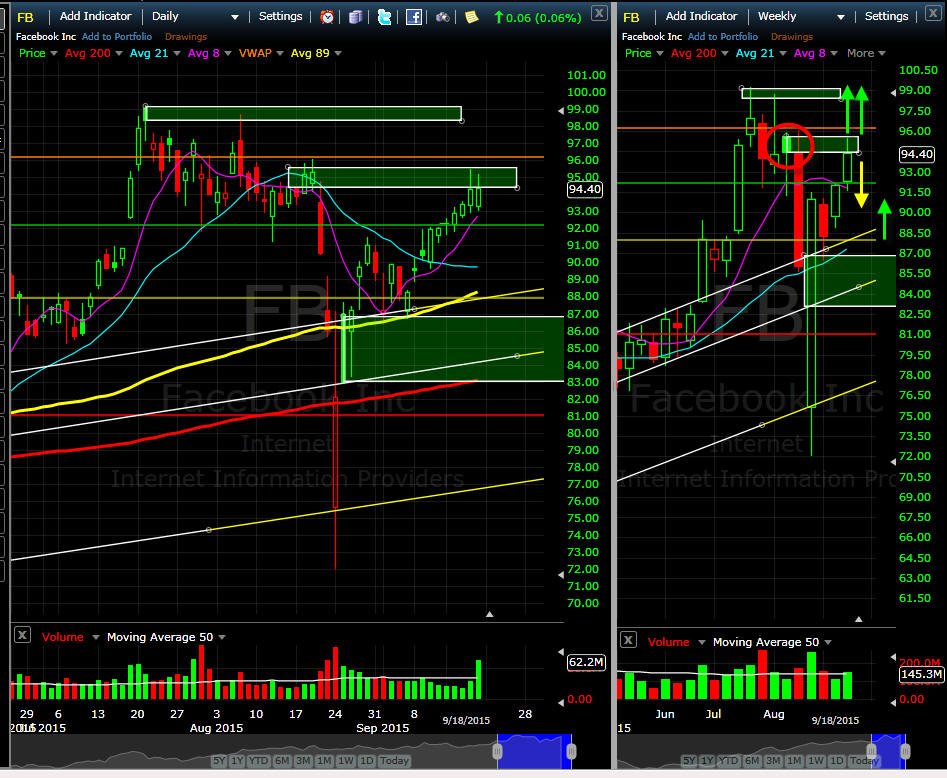Image resolution: width=947 pixels, height=778 pixels.
Task: Open Settings in the daily chart
Action: point(280,16)
